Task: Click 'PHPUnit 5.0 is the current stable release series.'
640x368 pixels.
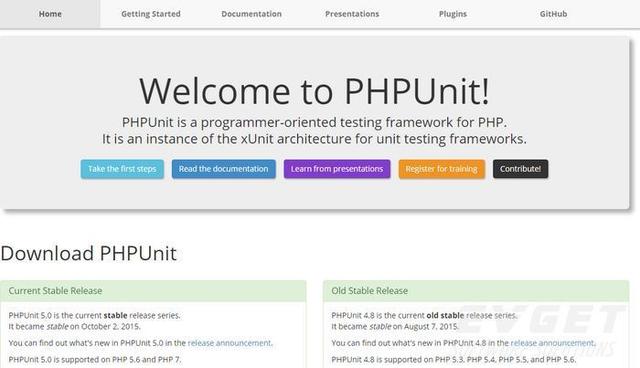Action: point(94,315)
